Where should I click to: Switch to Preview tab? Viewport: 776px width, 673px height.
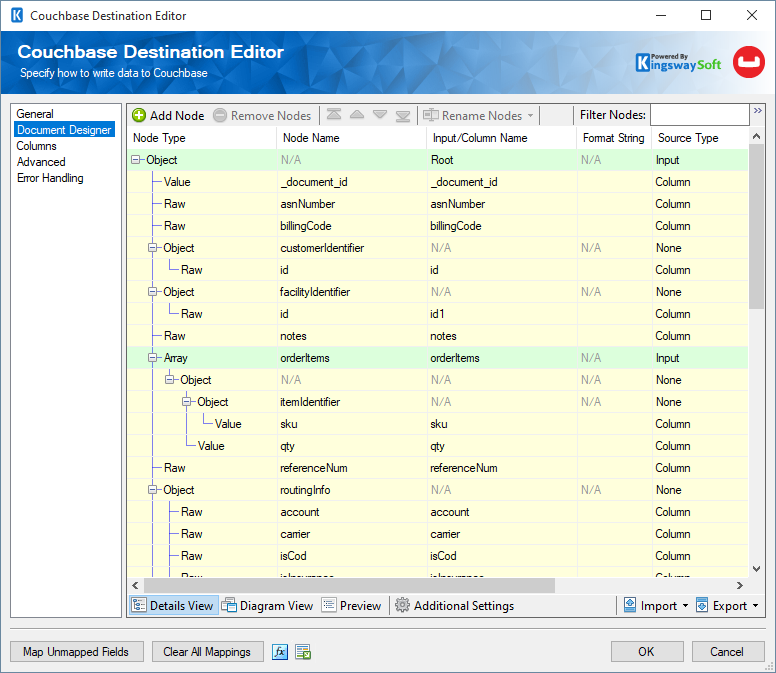[x=352, y=605]
